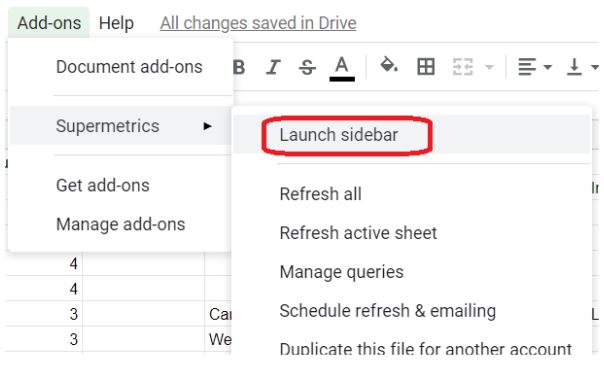The image size is (604, 366).
Task: Expand the horizontal align dropdown arrow
Action: coord(547,67)
